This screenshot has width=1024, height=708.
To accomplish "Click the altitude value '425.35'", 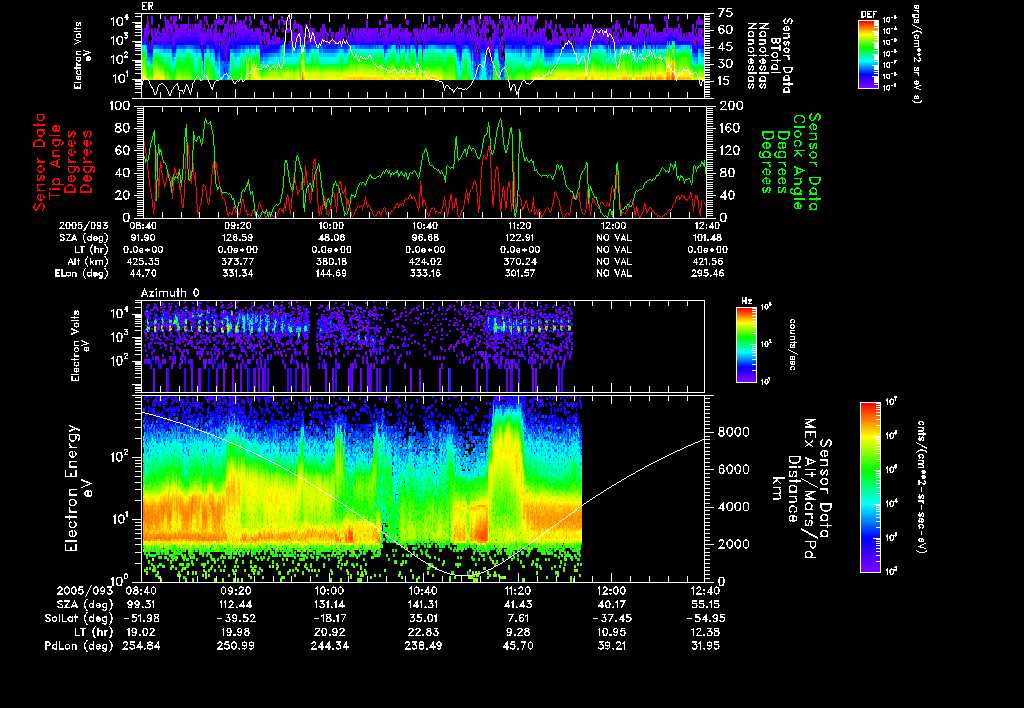I will click(143, 261).
